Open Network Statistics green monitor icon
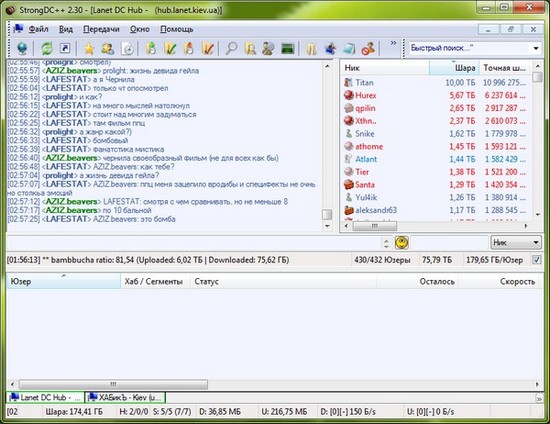This screenshot has width=550, height=424. [288, 48]
